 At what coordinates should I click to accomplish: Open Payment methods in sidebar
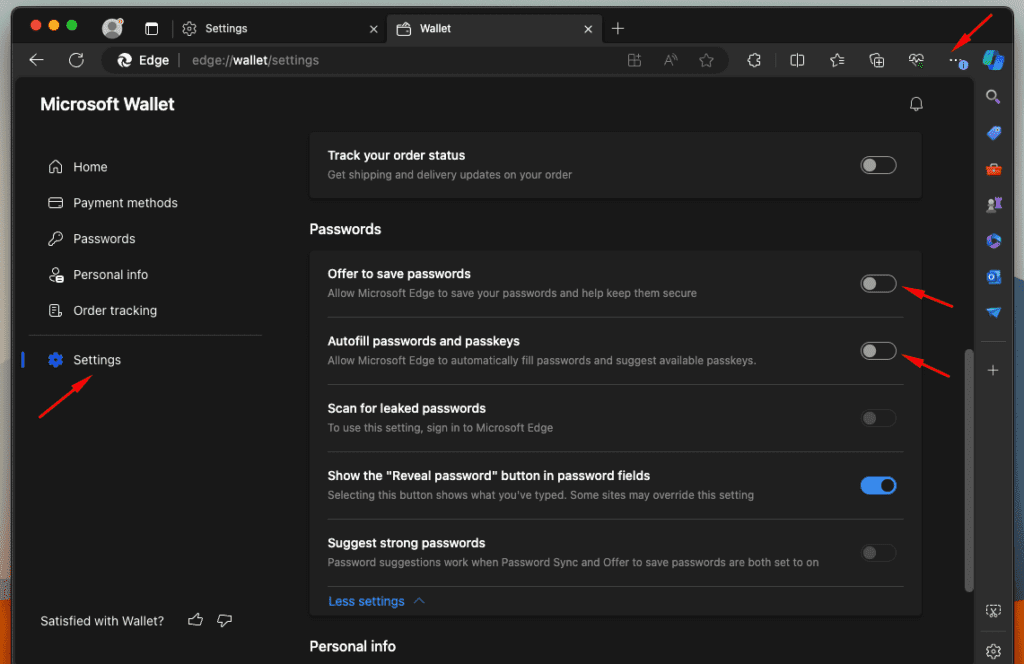pyautogui.click(x=125, y=203)
